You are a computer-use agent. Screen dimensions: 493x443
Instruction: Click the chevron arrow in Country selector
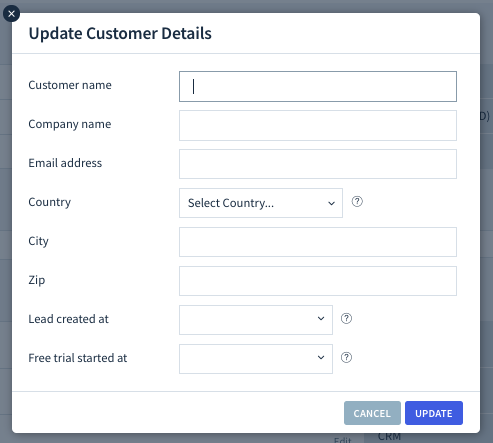click(x=331, y=203)
